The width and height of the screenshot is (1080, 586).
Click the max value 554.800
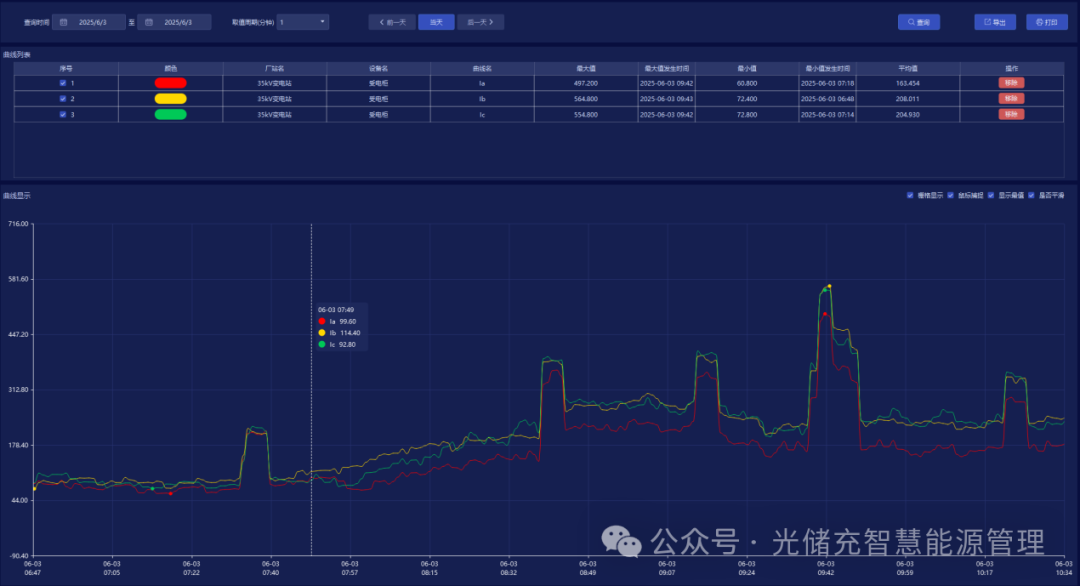586,114
